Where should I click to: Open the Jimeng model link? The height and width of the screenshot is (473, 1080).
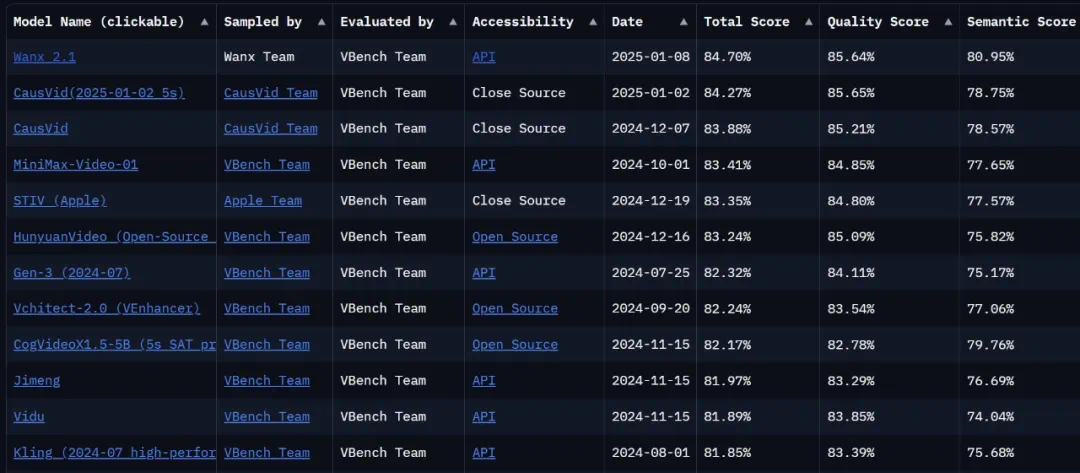(x=36, y=381)
